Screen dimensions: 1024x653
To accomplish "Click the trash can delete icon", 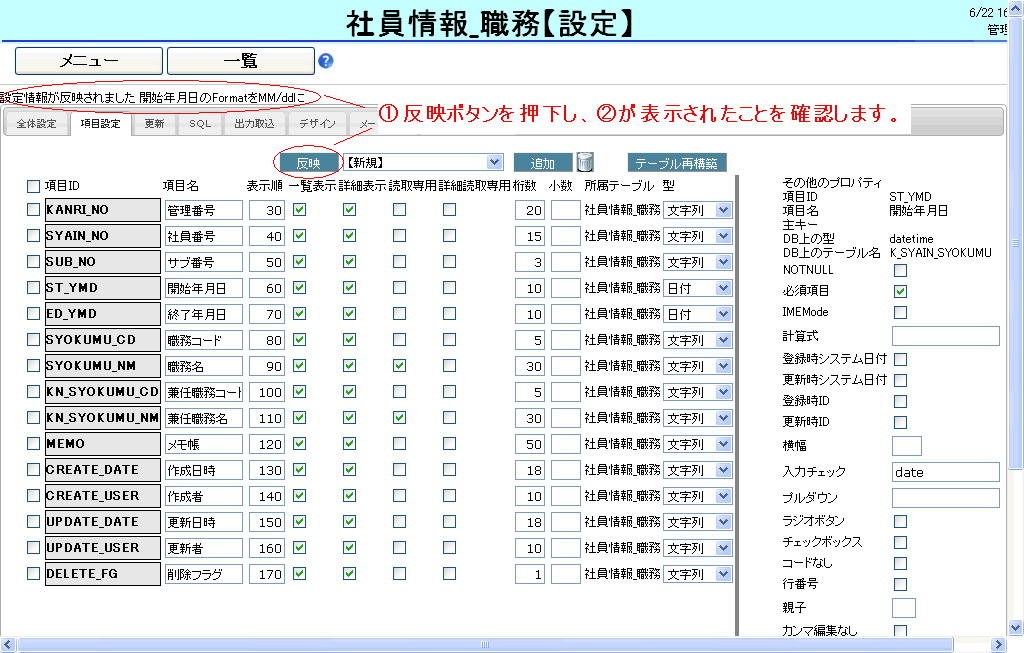I will pyautogui.click(x=586, y=162).
